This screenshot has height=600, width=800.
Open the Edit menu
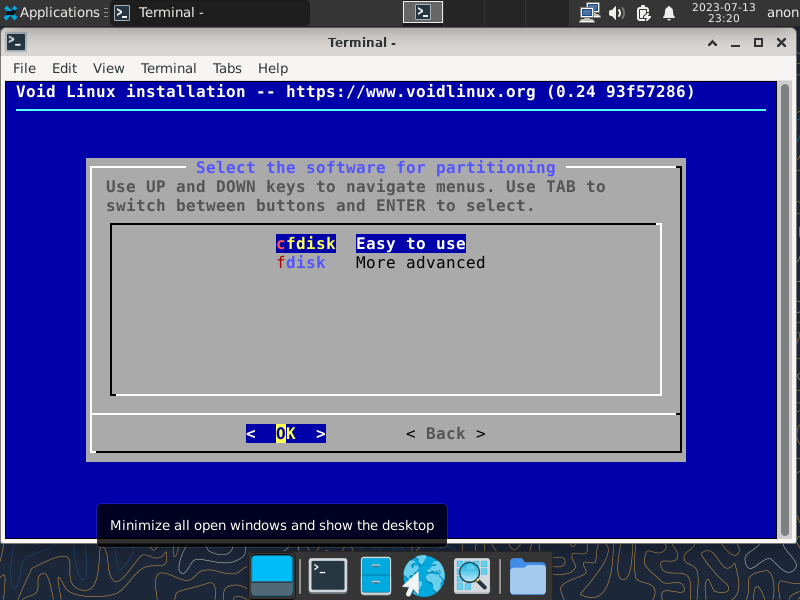(x=64, y=68)
